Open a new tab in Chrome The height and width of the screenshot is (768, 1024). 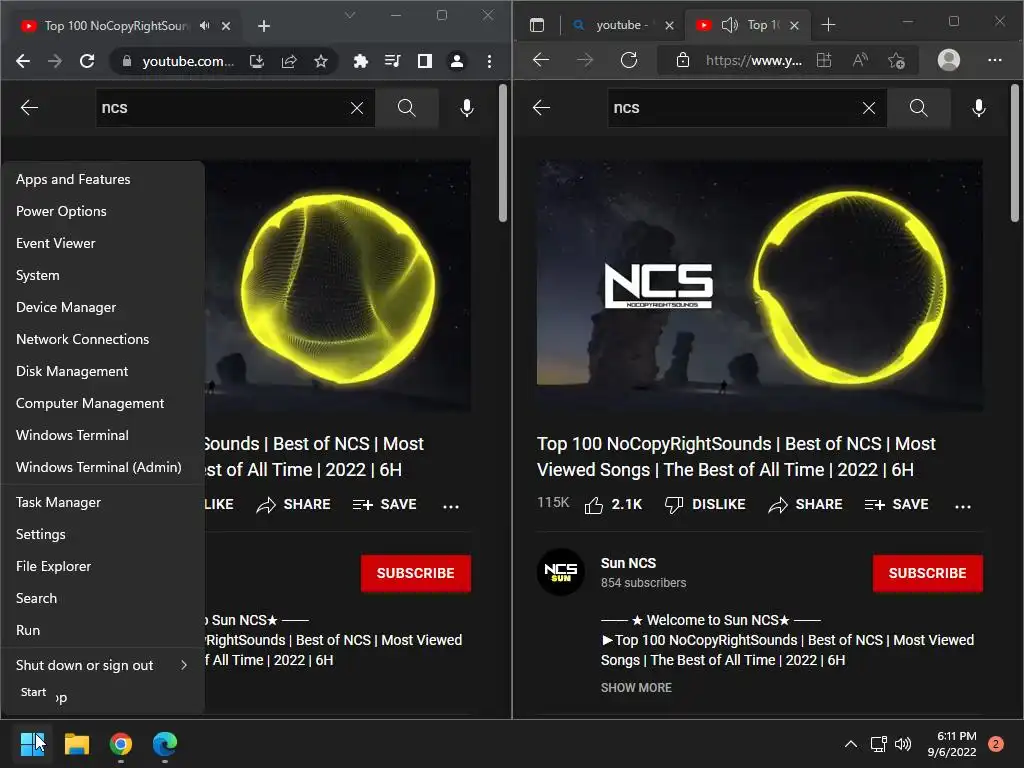click(x=264, y=25)
